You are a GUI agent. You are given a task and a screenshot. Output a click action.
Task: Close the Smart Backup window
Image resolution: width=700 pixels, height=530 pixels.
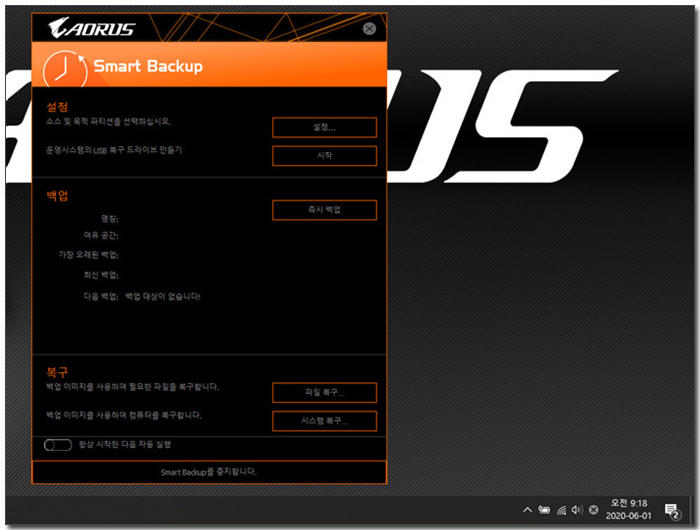click(369, 29)
